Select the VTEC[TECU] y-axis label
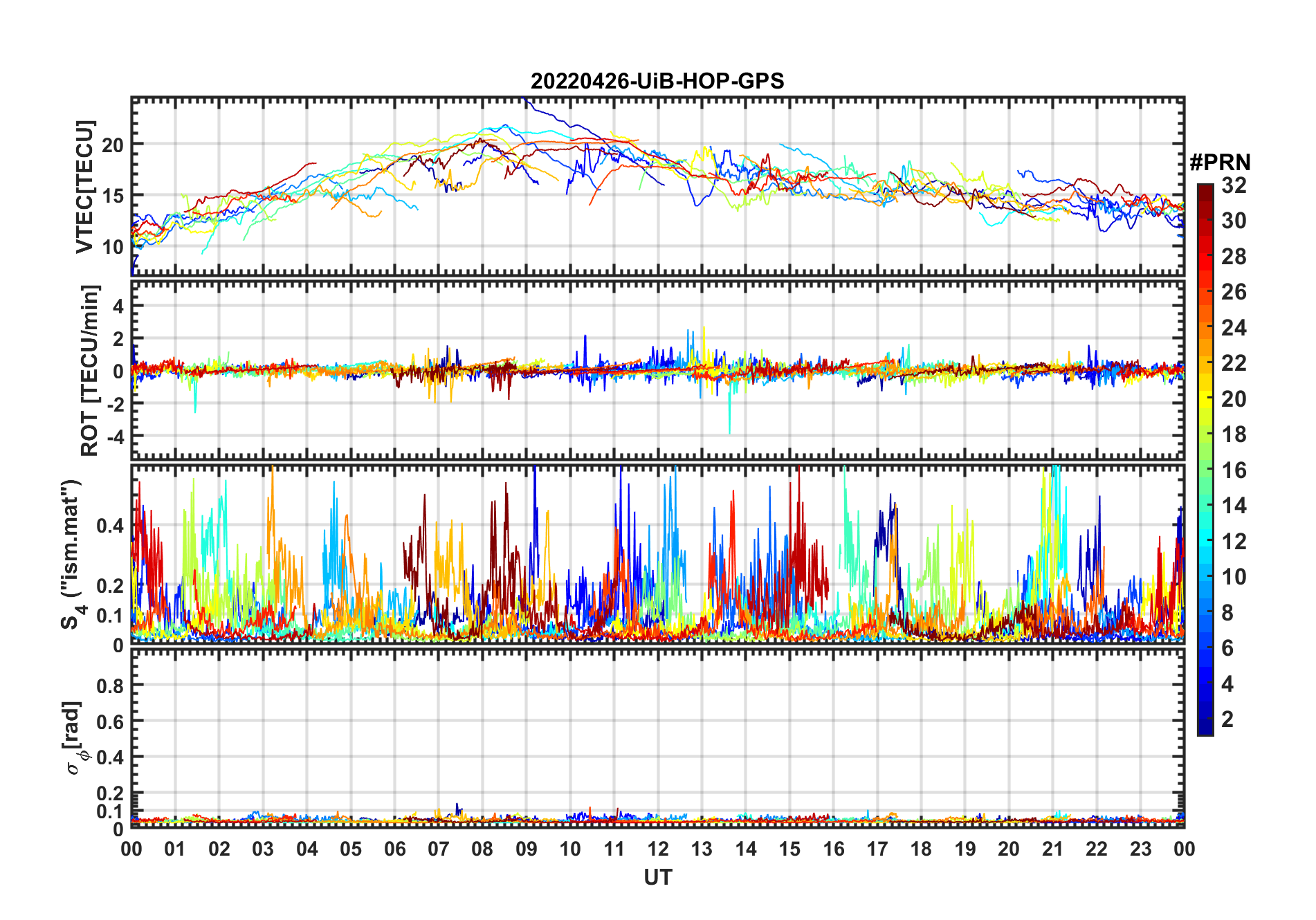 click(84, 187)
